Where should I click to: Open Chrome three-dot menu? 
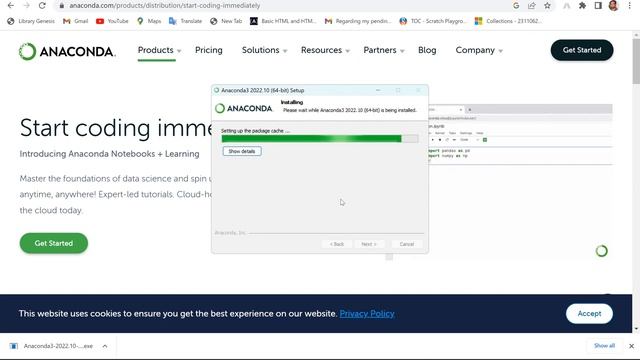point(630,6)
